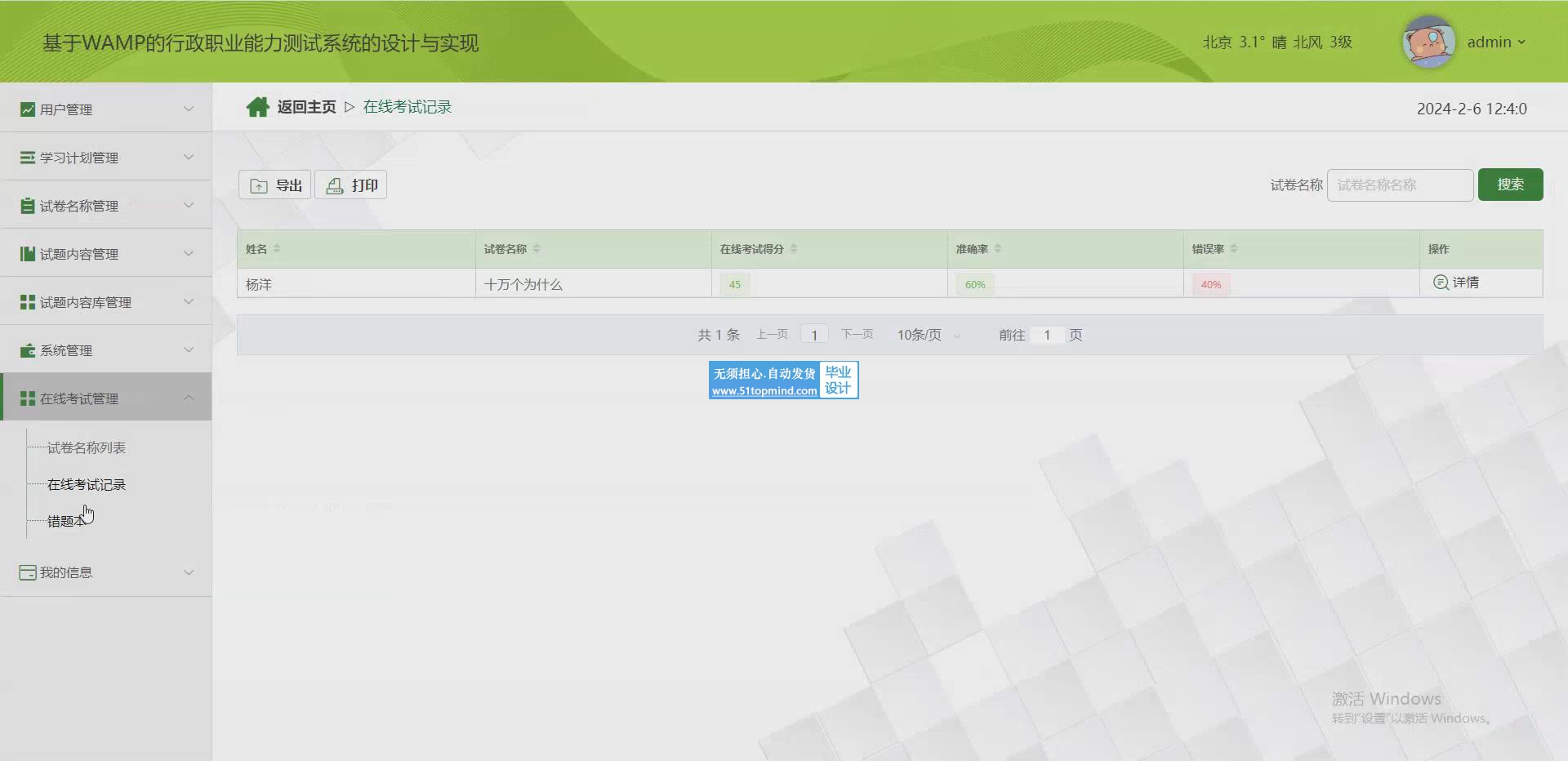Viewport: 1568px width, 761px height.
Task: Expand the 我的信息 menu chevron
Action: point(189,572)
